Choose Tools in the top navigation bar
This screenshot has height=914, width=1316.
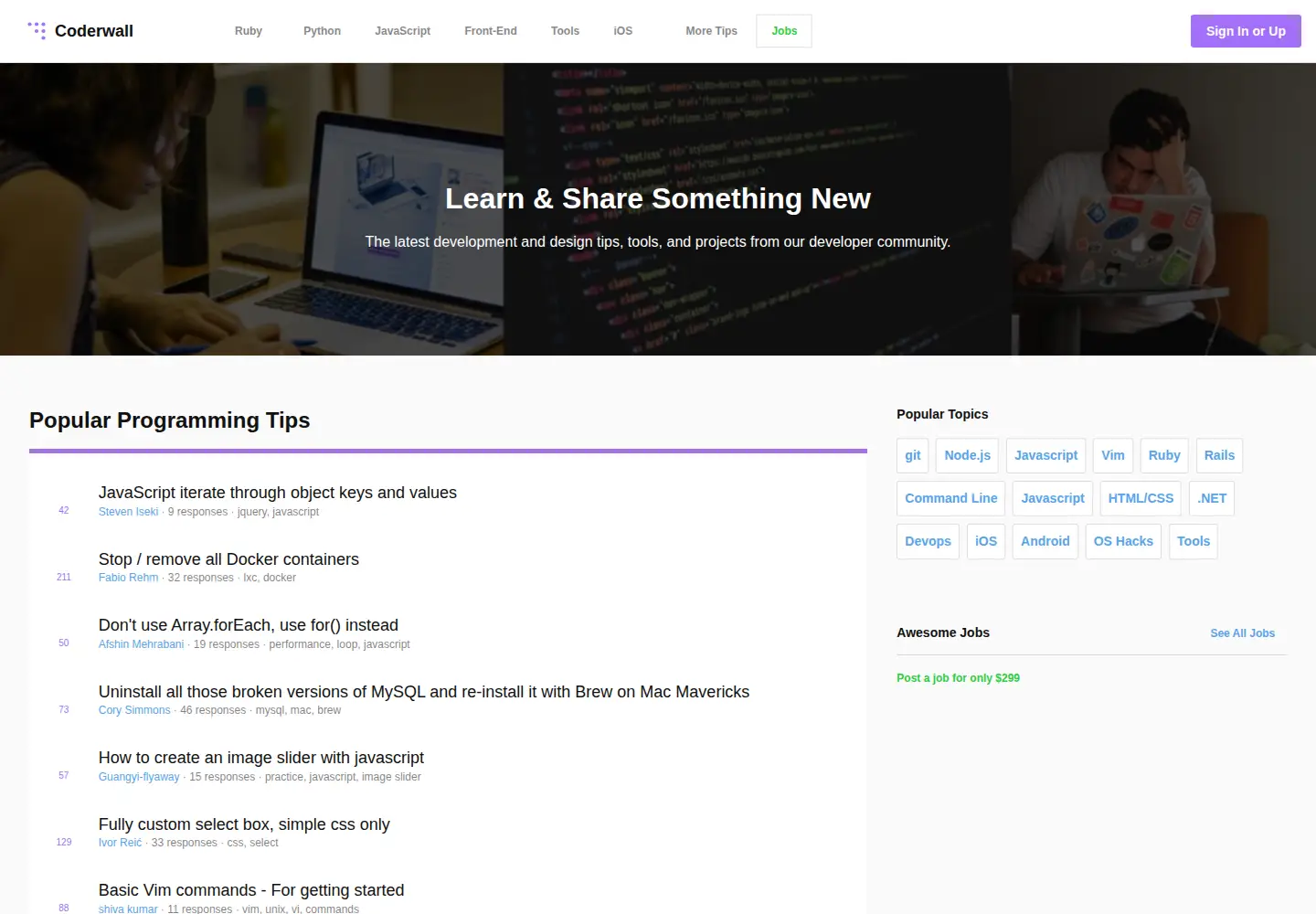tap(565, 31)
